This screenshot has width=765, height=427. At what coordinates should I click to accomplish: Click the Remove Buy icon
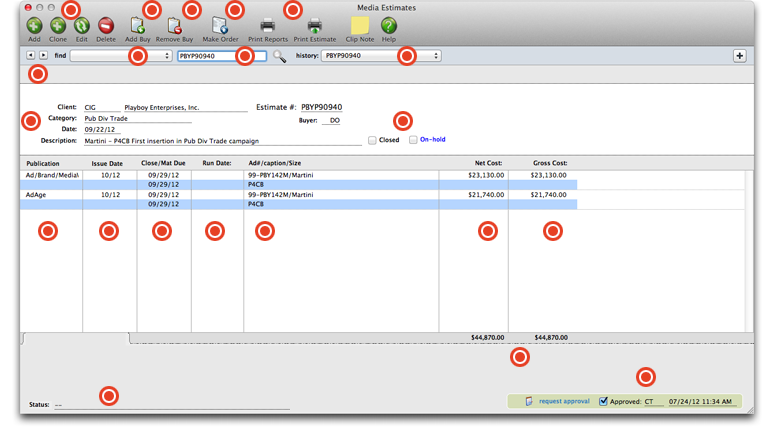coord(174,25)
